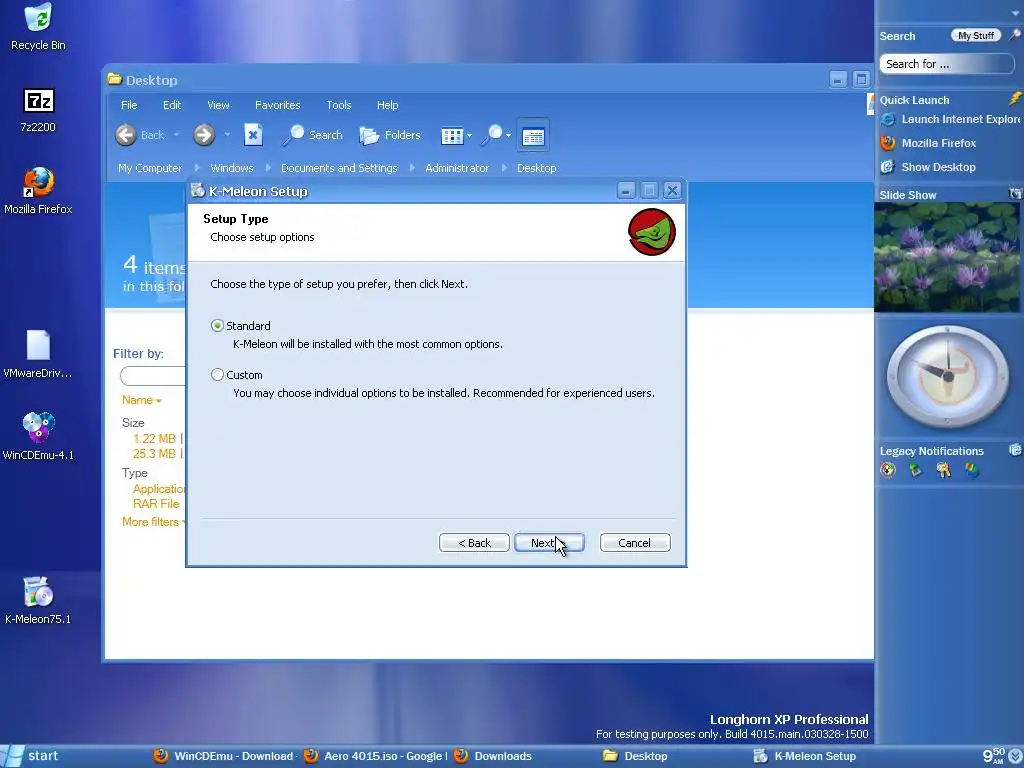
Task: Click the Forward arrow in Desktop window toolbar
Action: [x=204, y=135]
